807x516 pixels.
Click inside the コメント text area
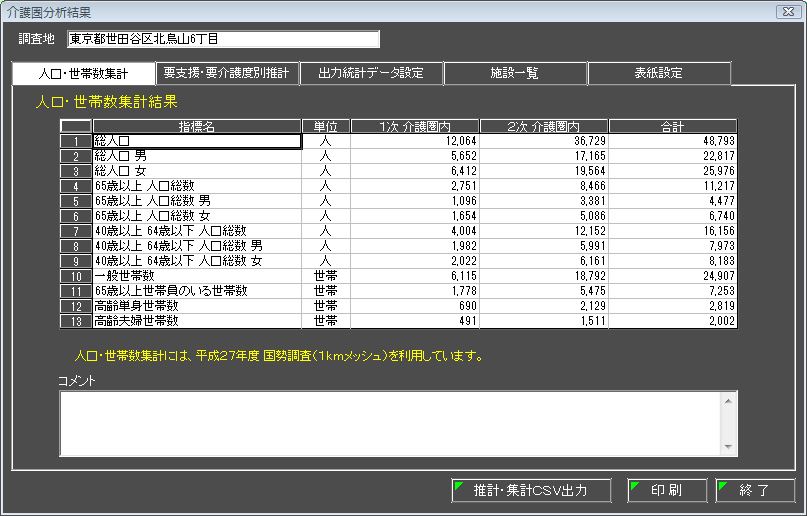click(390, 421)
